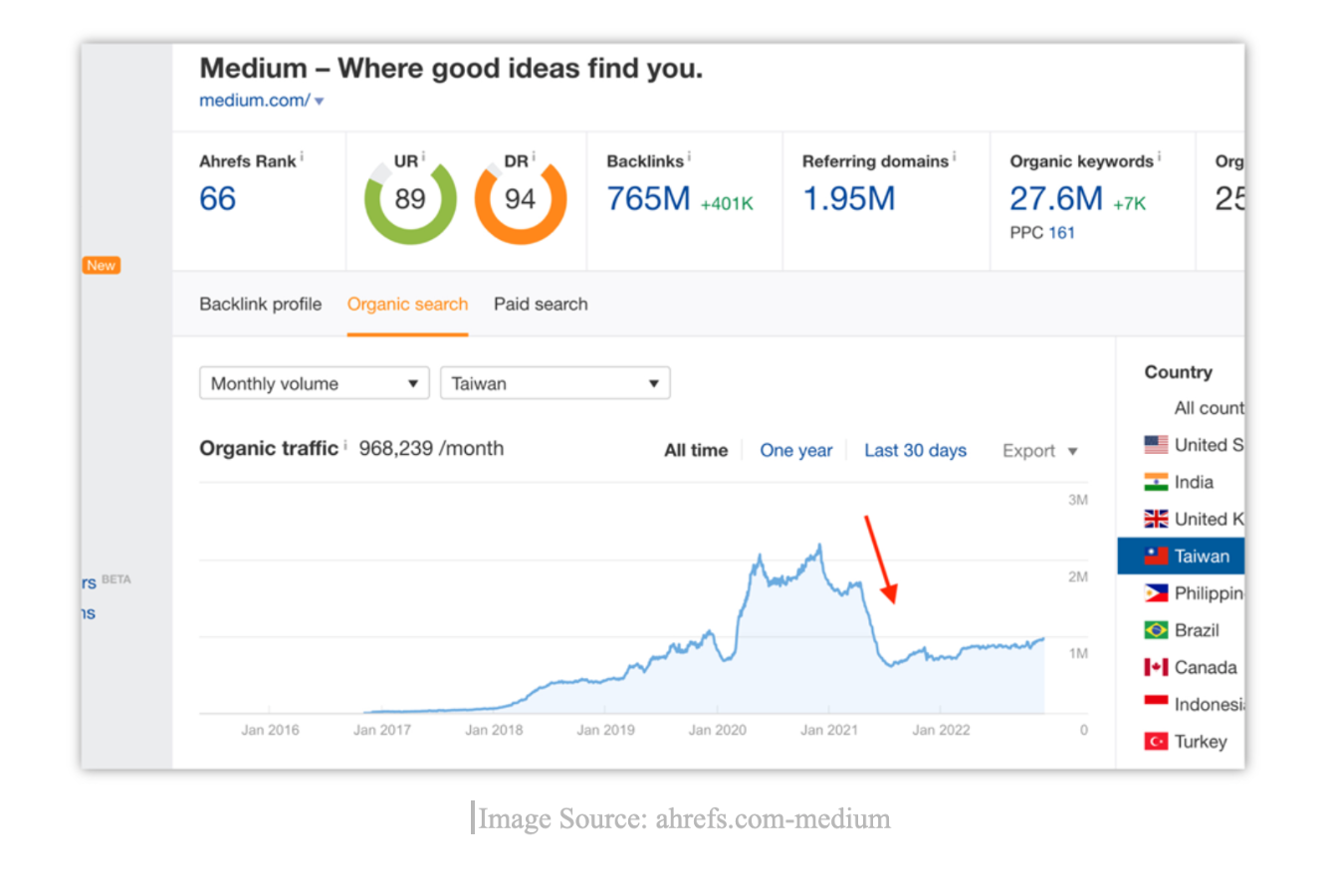Click the Philippines flag icon

tap(1156, 593)
